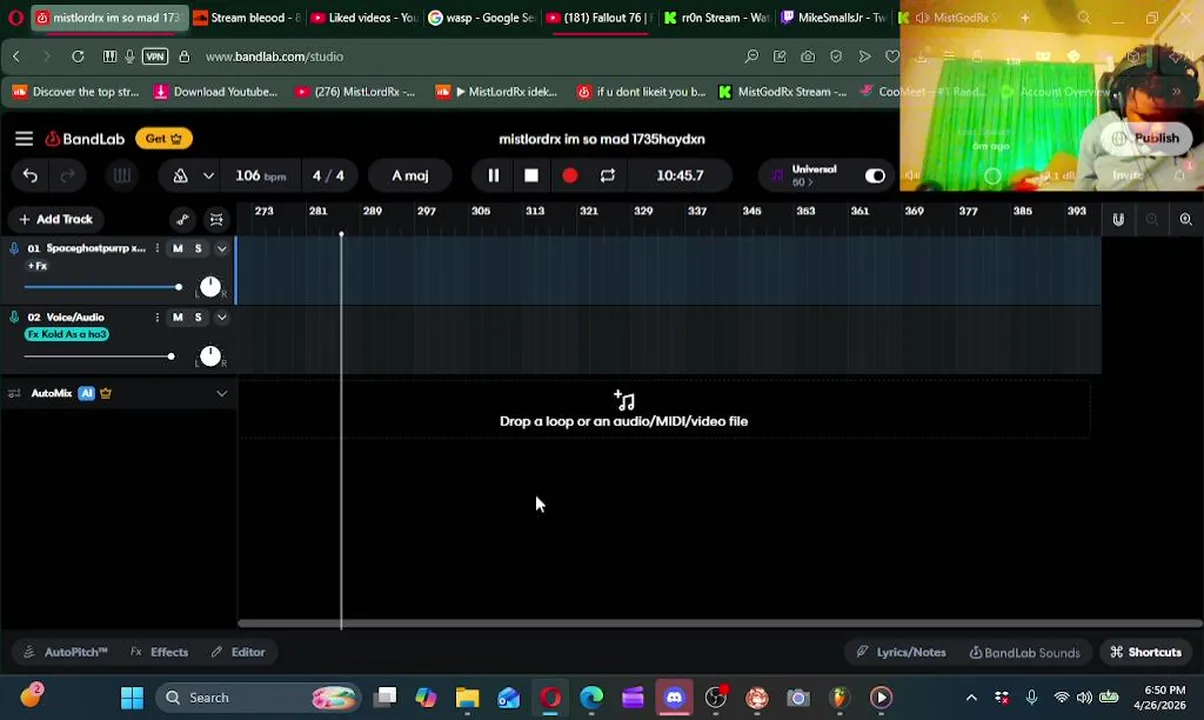Click the 10:45.7 time display

point(680,176)
